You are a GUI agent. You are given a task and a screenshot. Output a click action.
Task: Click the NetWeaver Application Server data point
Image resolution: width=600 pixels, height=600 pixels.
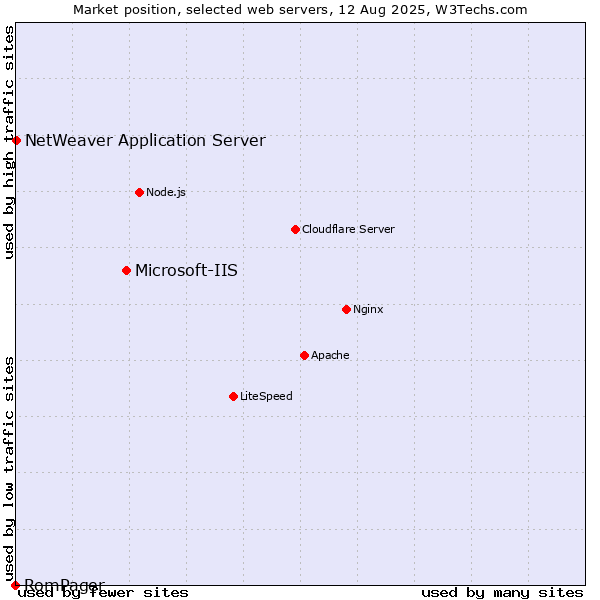pos(16,140)
